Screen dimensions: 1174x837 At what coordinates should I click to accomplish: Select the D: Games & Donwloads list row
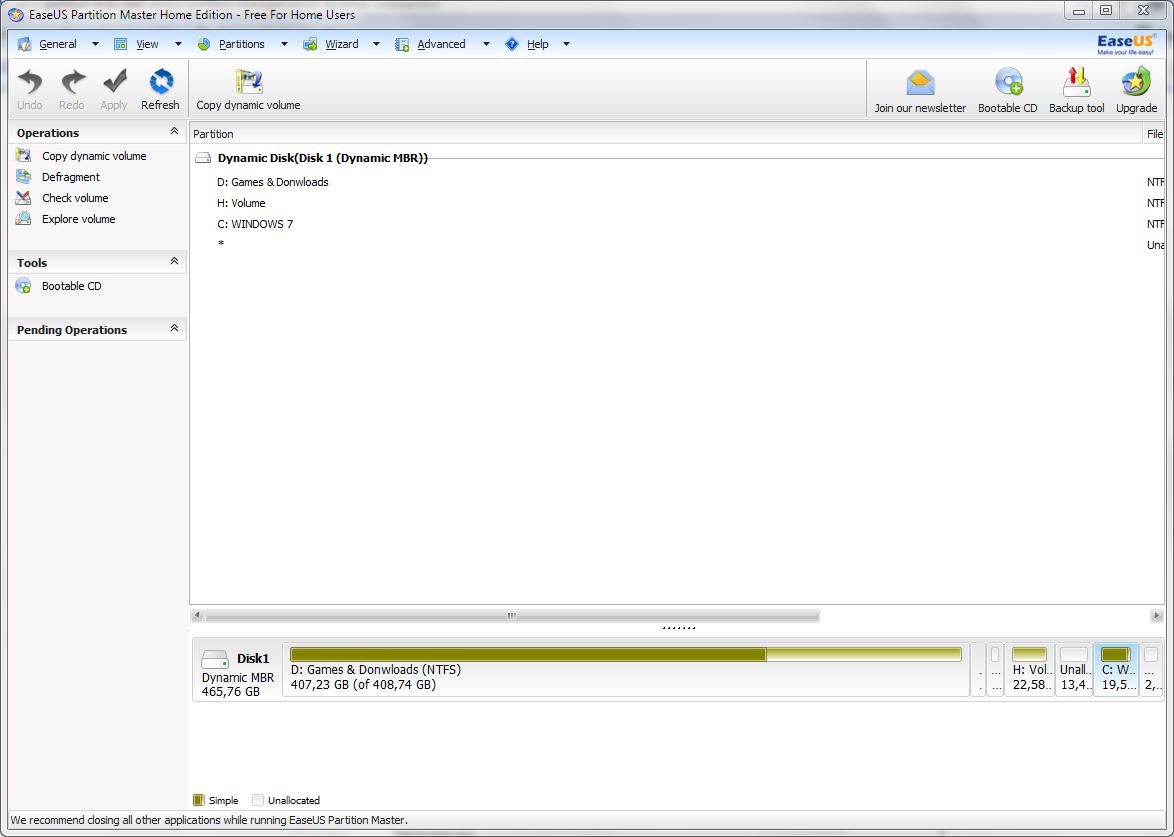click(677, 182)
